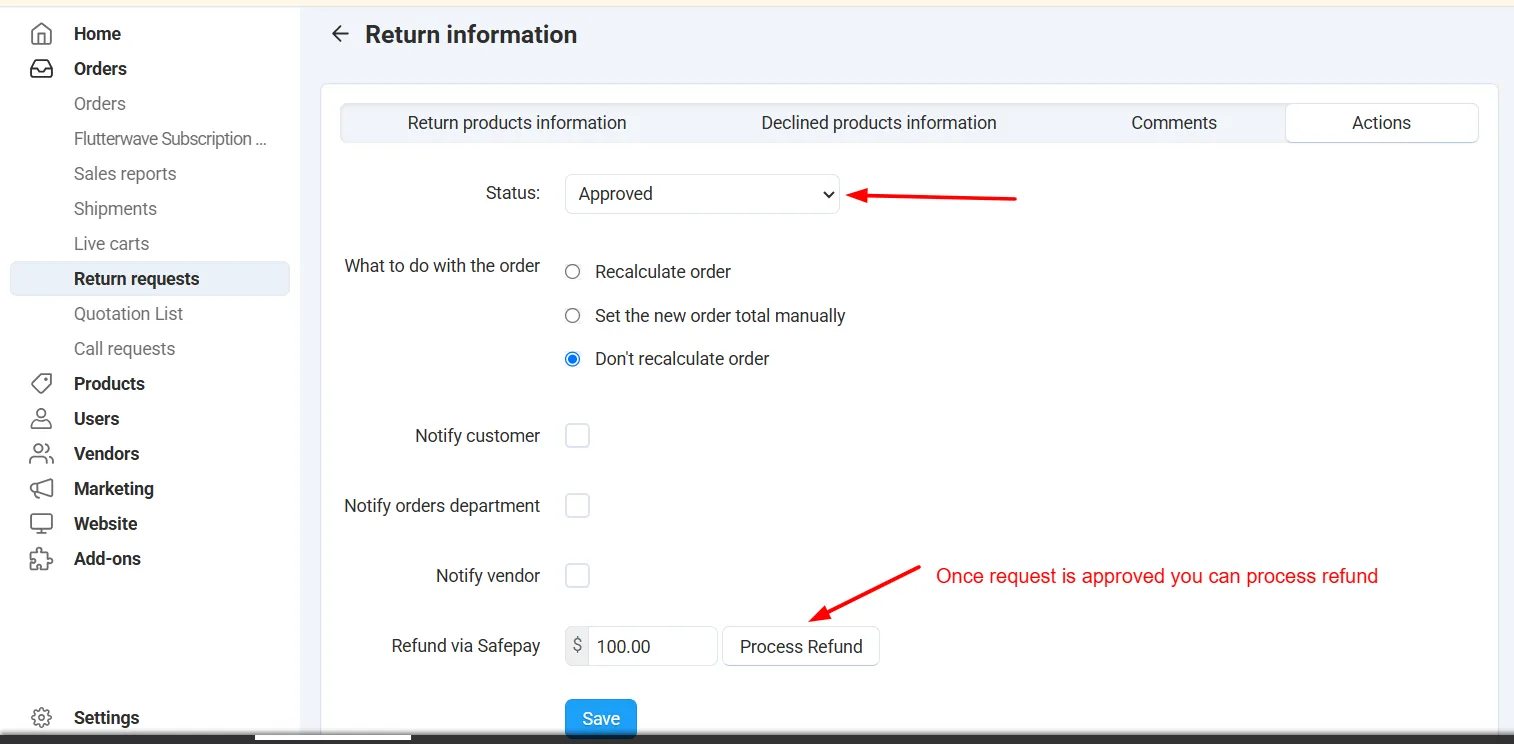
Task: Go back using the left arrow icon
Action: 340,34
